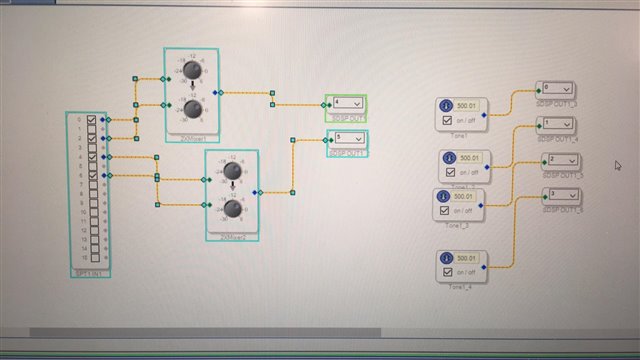
Task: Click input channel 6 blue output pin
Action: (104, 176)
